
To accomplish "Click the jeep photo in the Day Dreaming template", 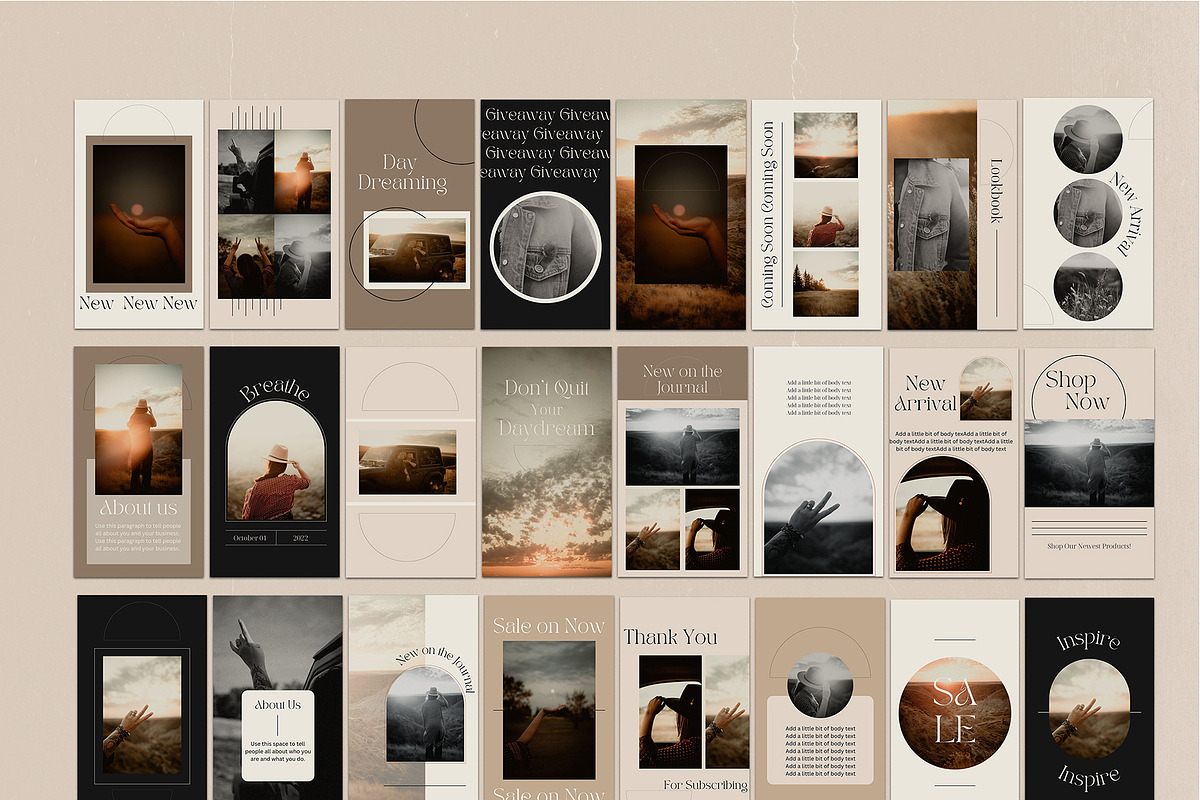I will [x=417, y=250].
